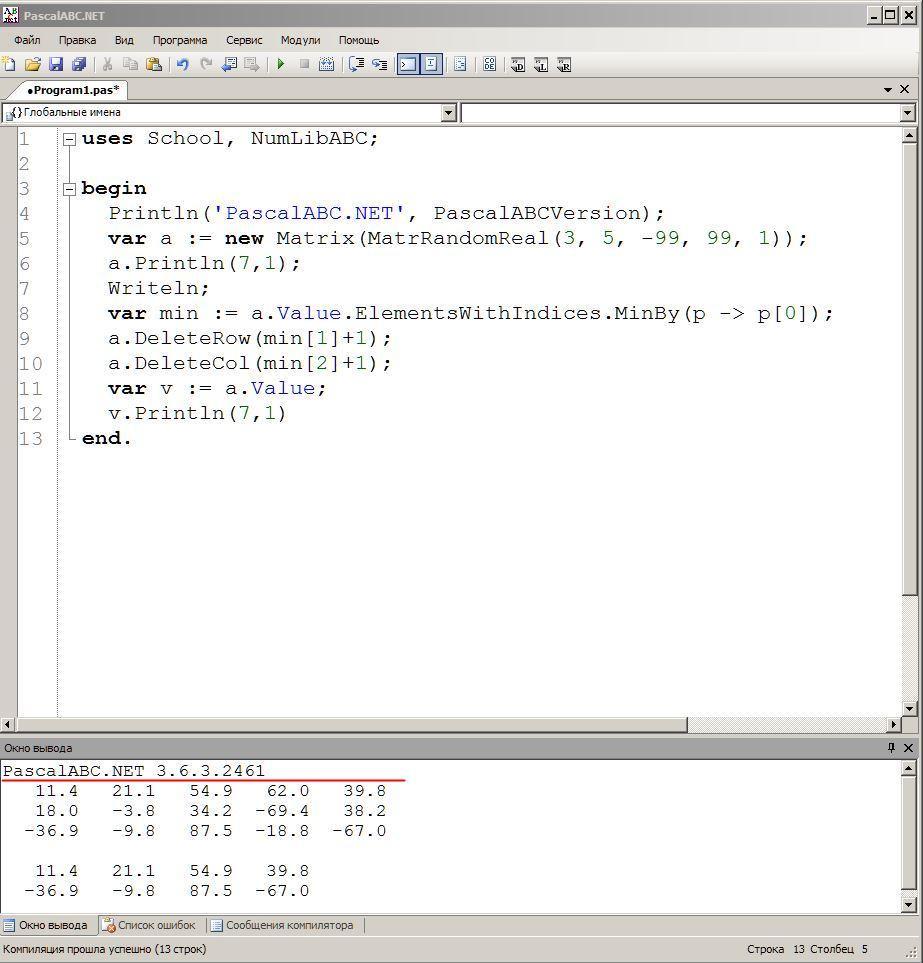Click the navigate backward icon
The image size is (923, 963).
[x=229, y=64]
